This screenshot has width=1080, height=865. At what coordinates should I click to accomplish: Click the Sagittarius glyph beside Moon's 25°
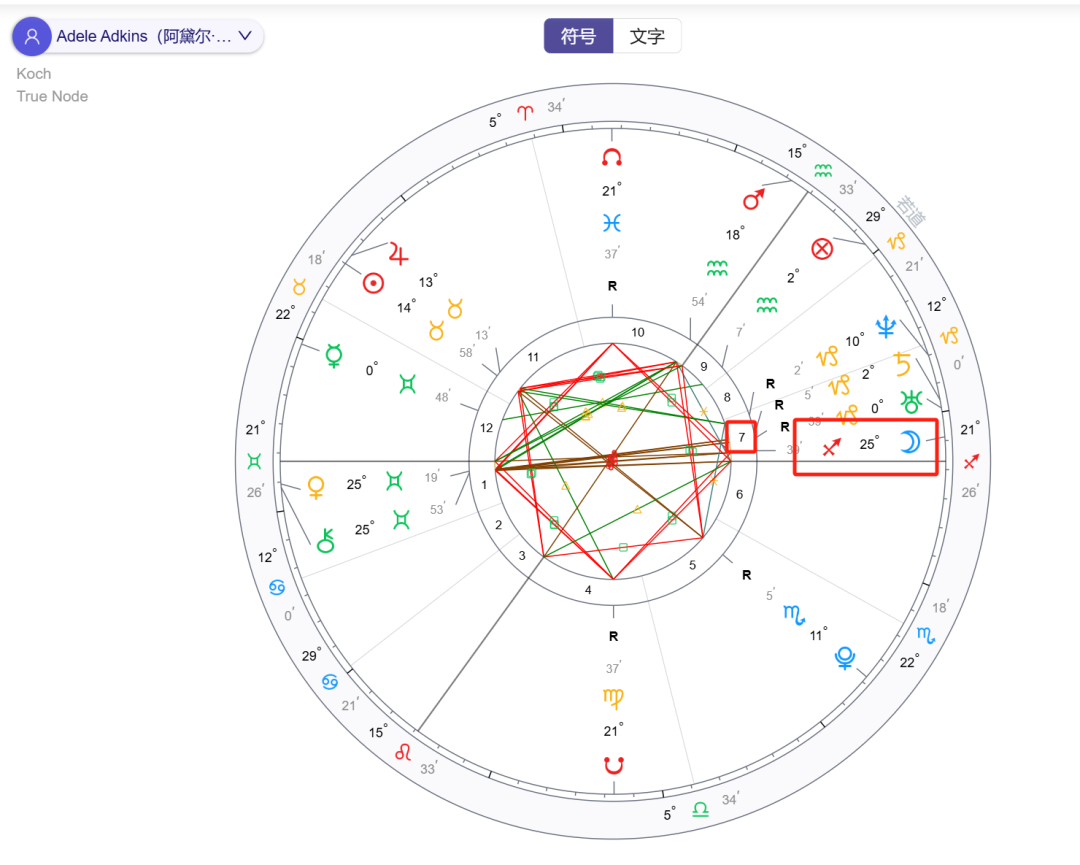pyautogui.click(x=831, y=447)
